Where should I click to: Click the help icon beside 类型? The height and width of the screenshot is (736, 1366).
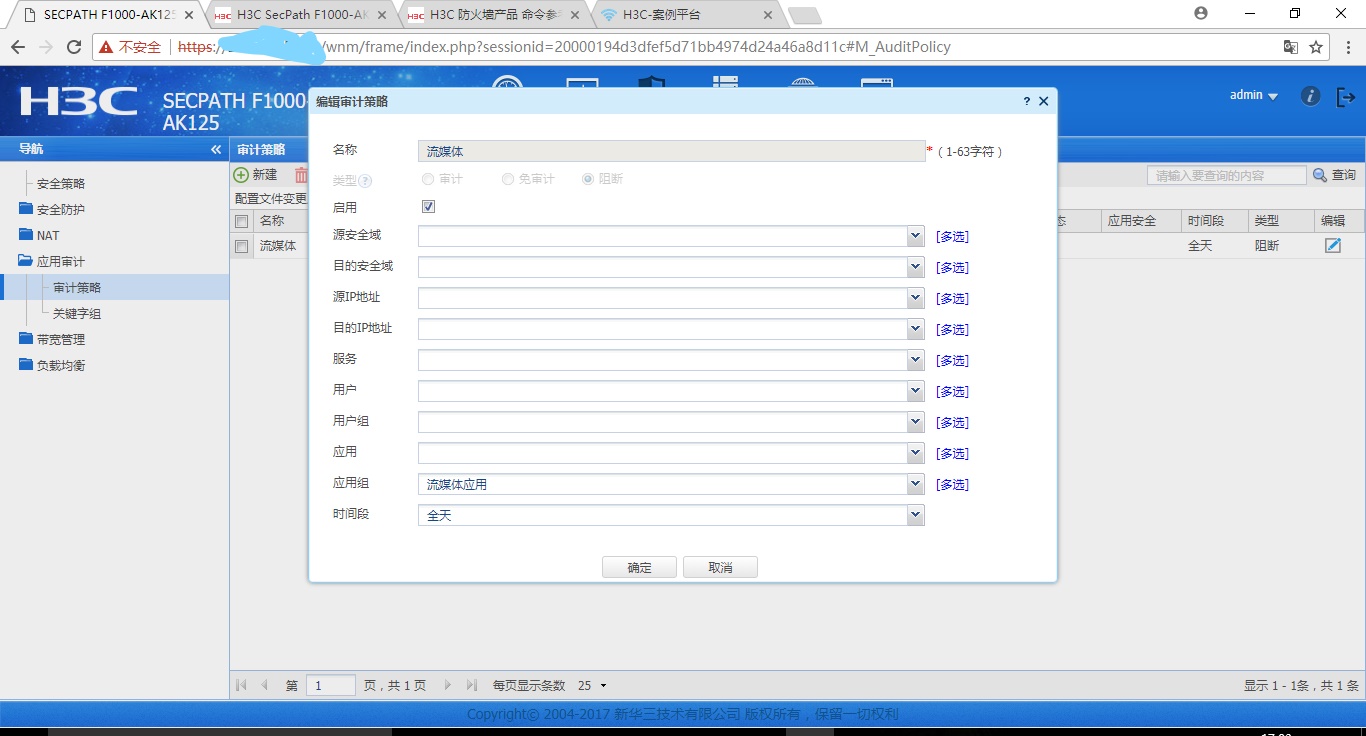point(365,181)
